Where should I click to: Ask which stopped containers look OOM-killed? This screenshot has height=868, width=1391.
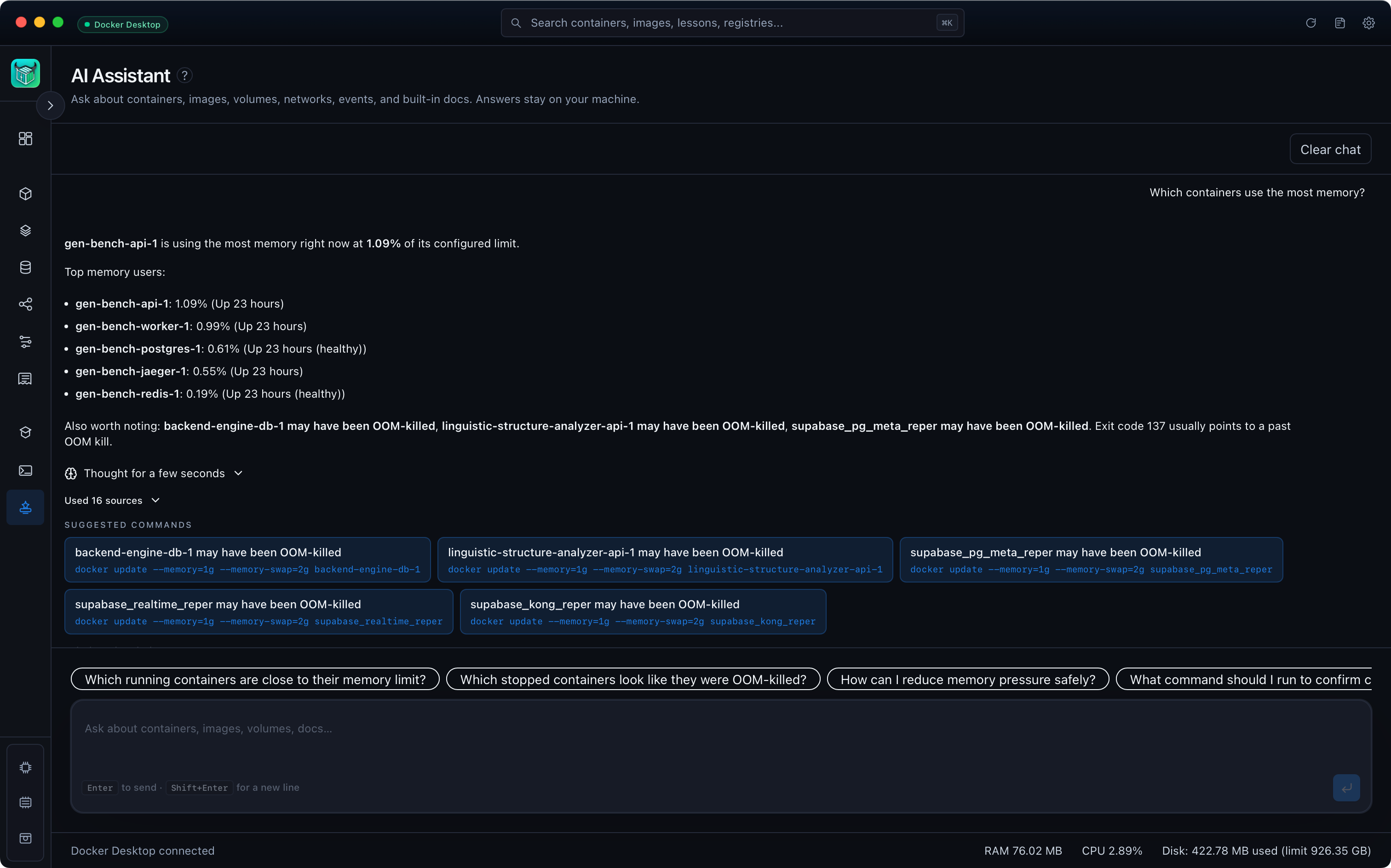(x=633, y=680)
